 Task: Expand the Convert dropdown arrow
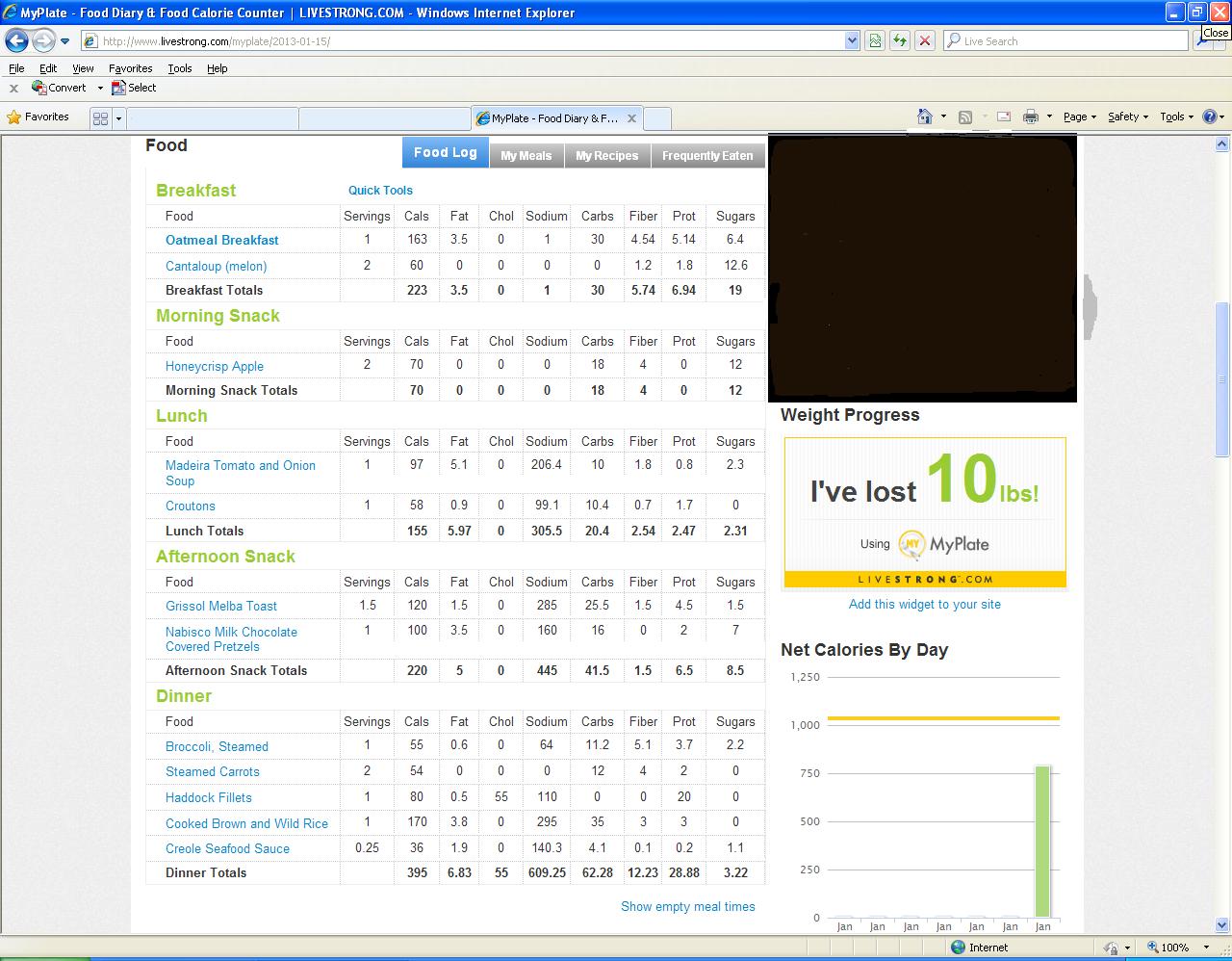100,88
